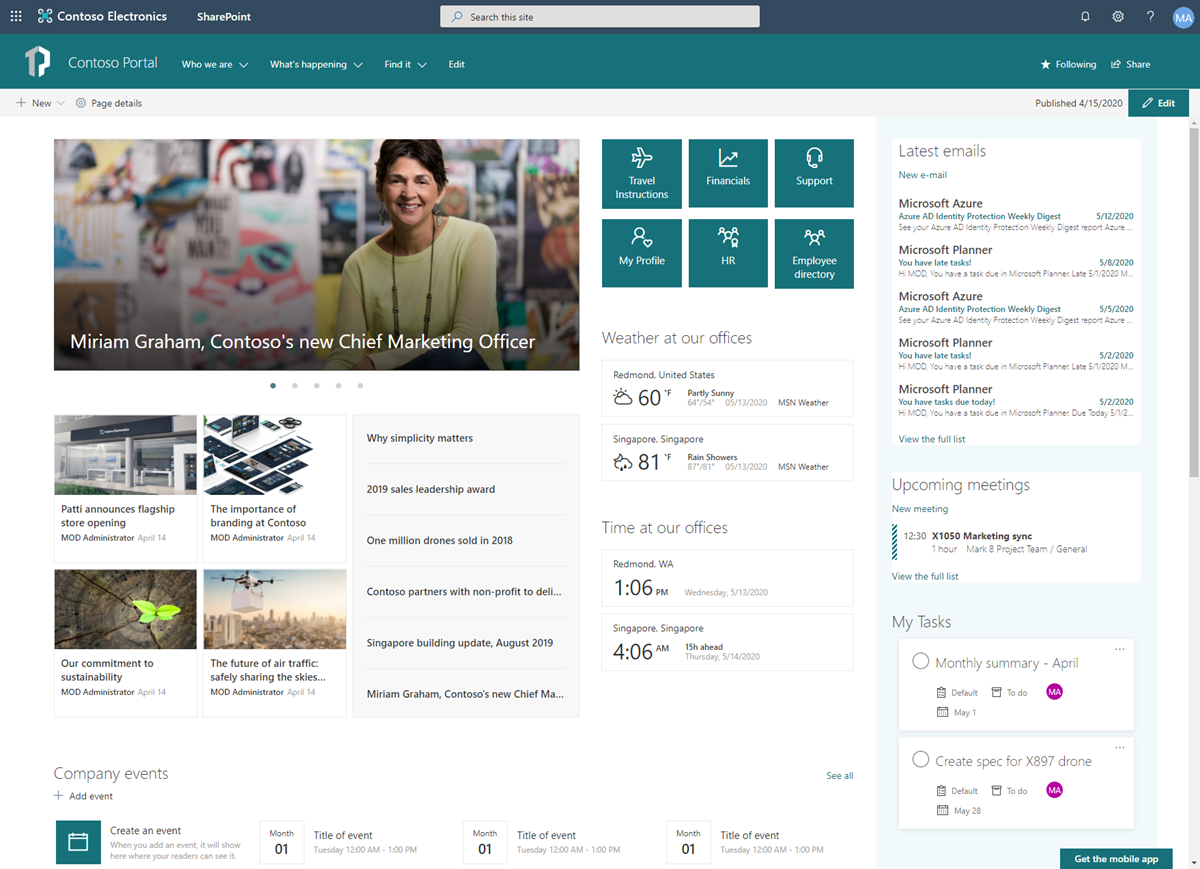Click the search magnifier icon
This screenshot has width=1200, height=869.
click(x=457, y=17)
